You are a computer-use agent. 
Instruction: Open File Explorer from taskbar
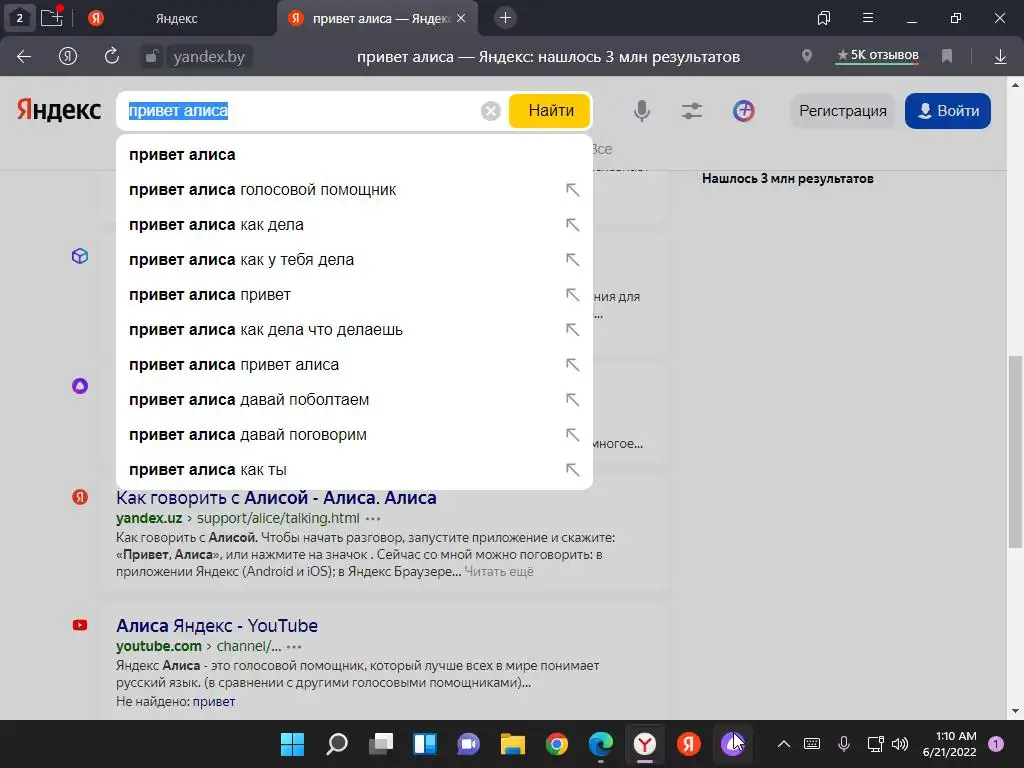tap(513, 744)
